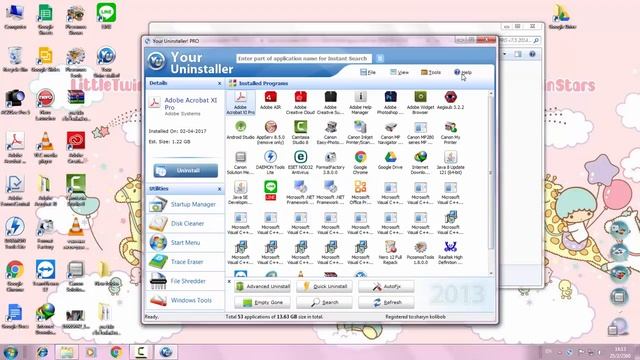Select Aegisub 3.2.2 in installed programs
Image resolution: width=640 pixels, height=360 pixels.
click(x=450, y=100)
